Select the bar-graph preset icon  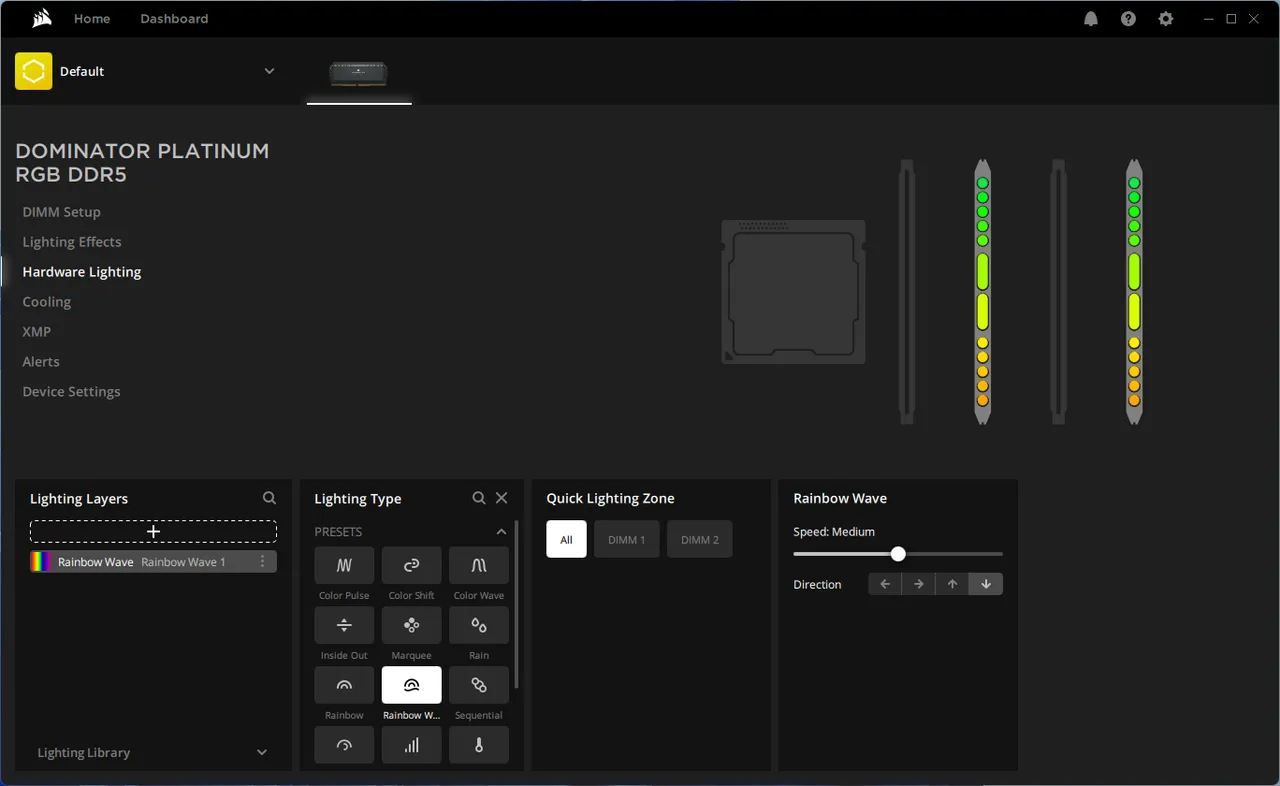(411, 745)
